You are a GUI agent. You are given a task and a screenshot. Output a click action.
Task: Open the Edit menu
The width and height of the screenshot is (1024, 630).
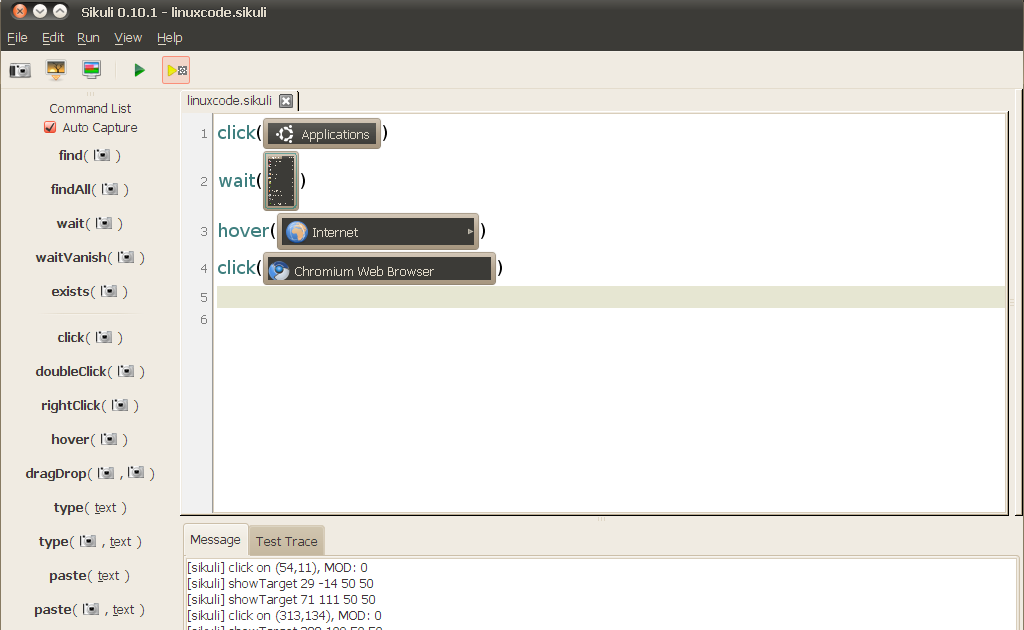click(53, 38)
